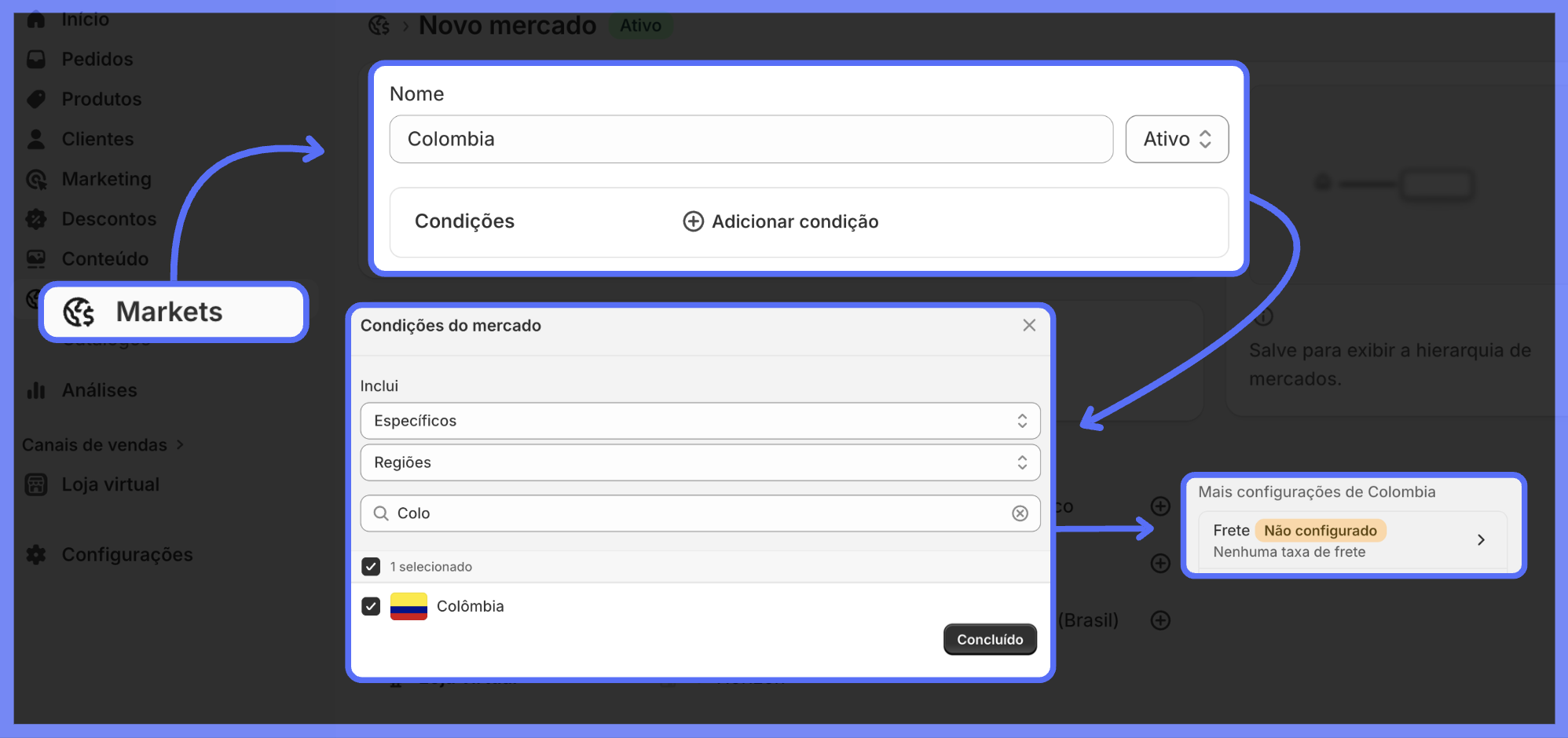Click the Nome field containing Colombia
The image size is (1568, 738).
click(750, 139)
